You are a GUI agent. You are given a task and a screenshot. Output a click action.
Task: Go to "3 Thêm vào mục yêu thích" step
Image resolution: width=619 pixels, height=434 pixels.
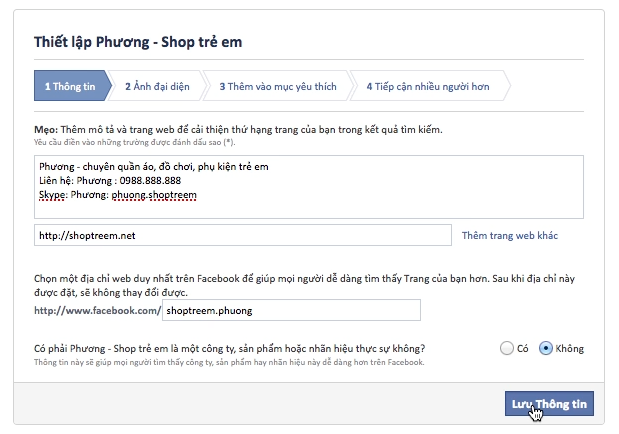[278, 86]
